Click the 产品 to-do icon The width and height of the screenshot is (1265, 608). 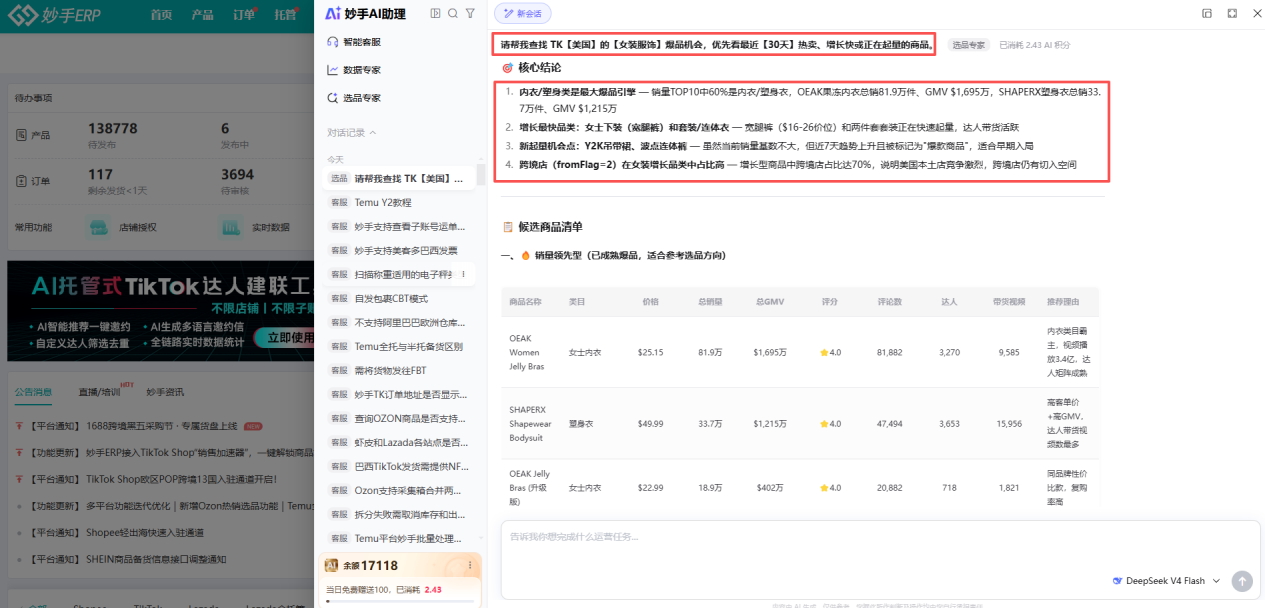pyautogui.click(x=22, y=135)
